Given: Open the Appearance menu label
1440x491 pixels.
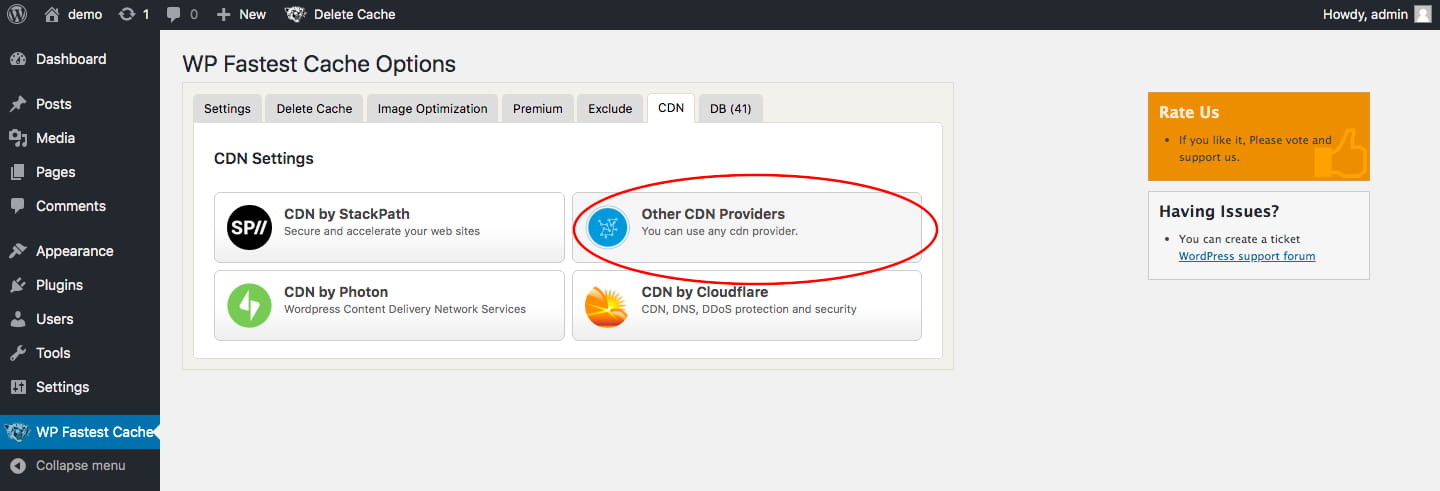Looking at the screenshot, I should 75,251.
